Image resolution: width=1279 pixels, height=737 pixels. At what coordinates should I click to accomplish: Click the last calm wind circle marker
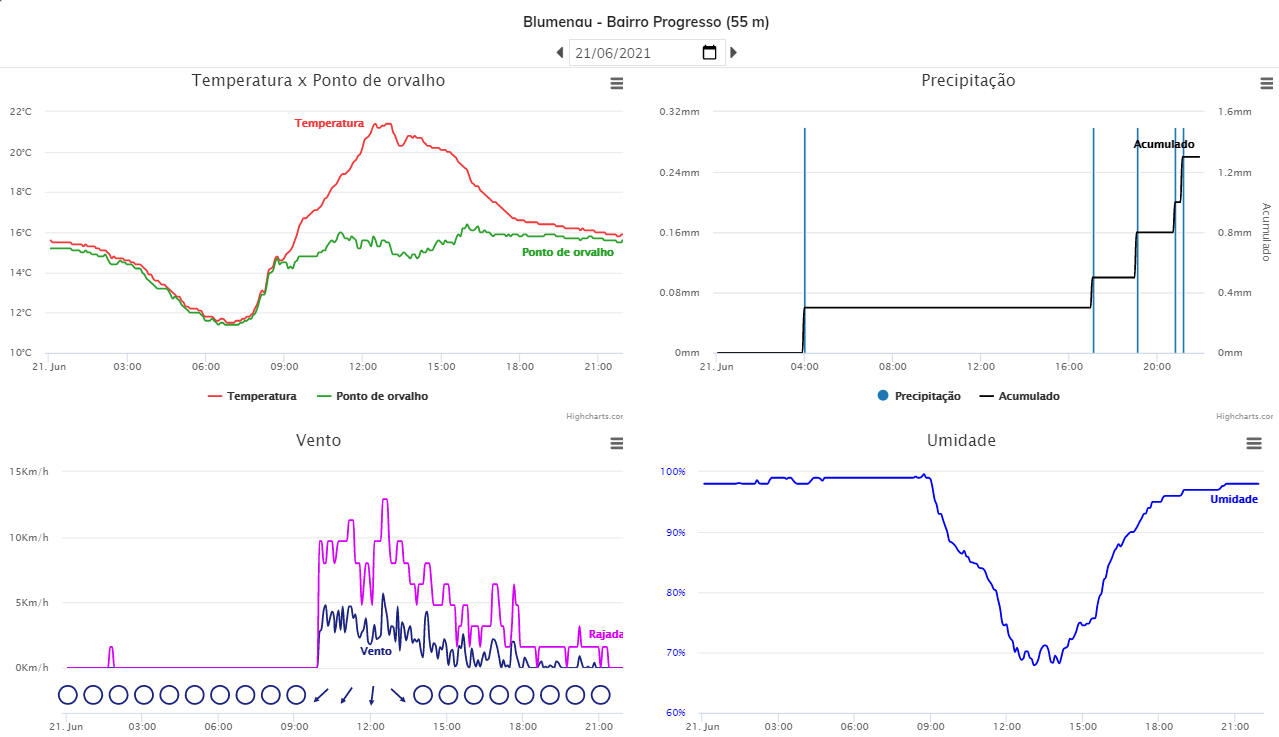pyautogui.click(x=600, y=694)
